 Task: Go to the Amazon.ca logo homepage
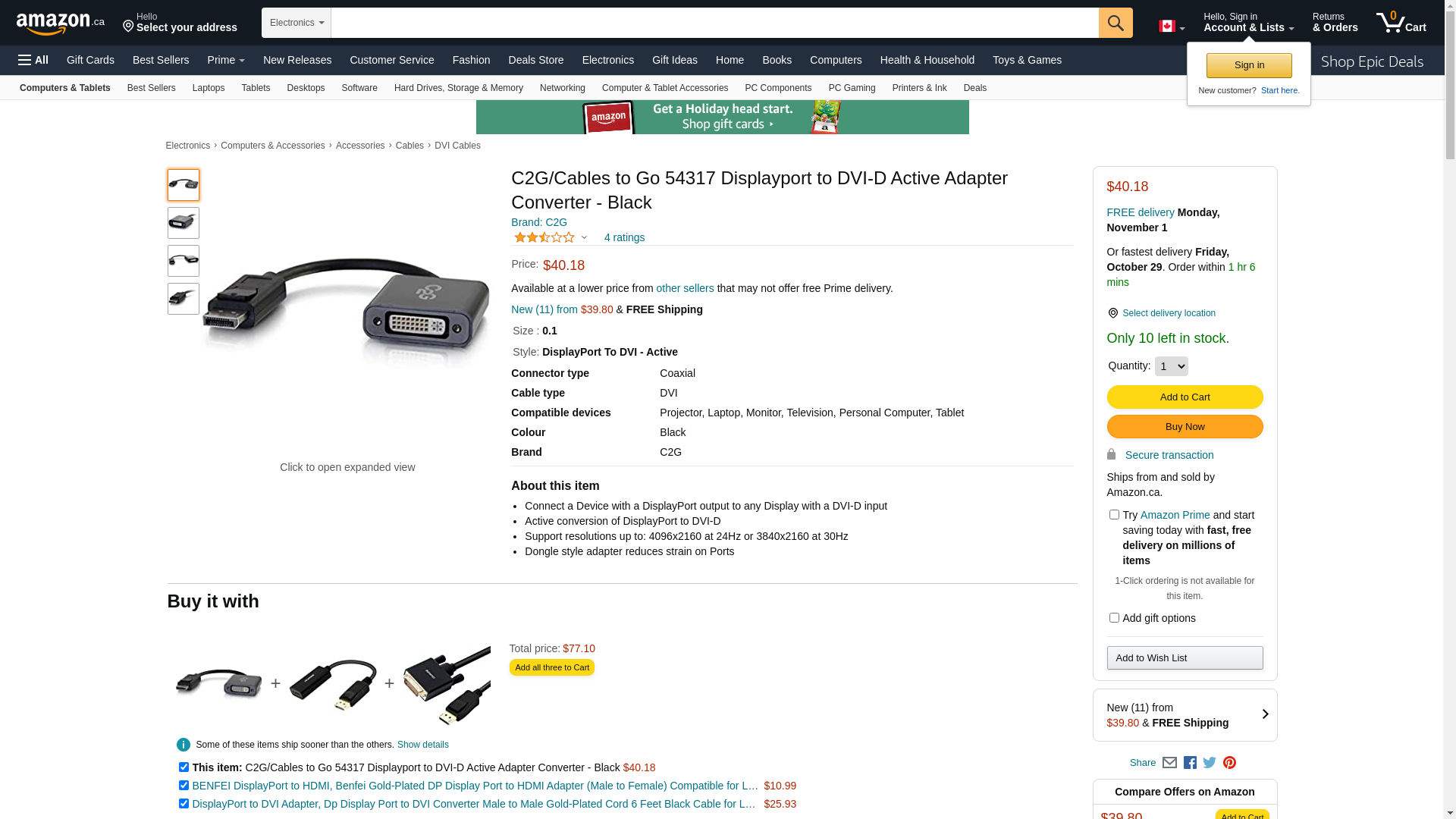pyautogui.click(x=60, y=24)
